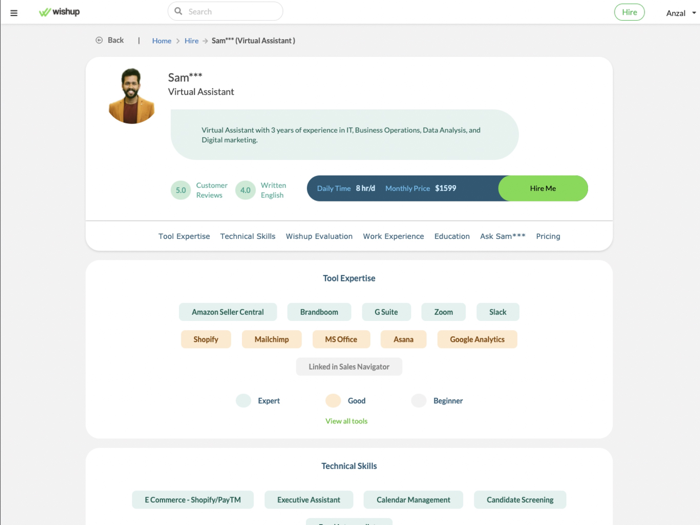Image resolution: width=700 pixels, height=525 pixels.
Task: Select Shopify tool tag
Action: pos(206,339)
